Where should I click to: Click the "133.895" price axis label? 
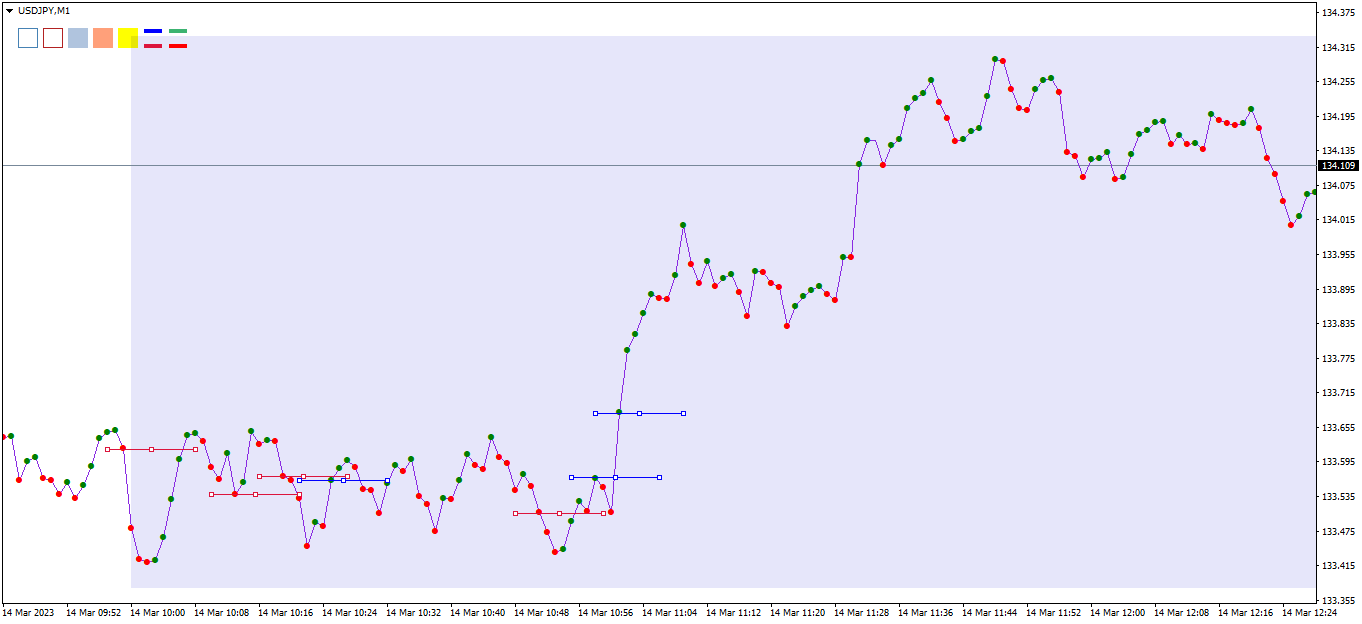[1338, 290]
